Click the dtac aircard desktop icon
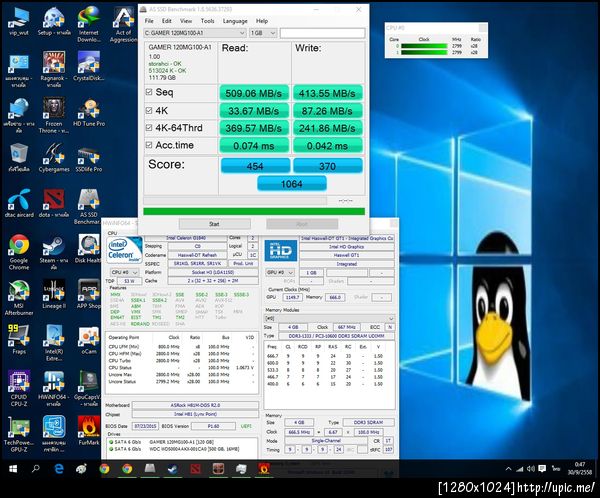Screen dimensions: 600x498 coord(19,203)
